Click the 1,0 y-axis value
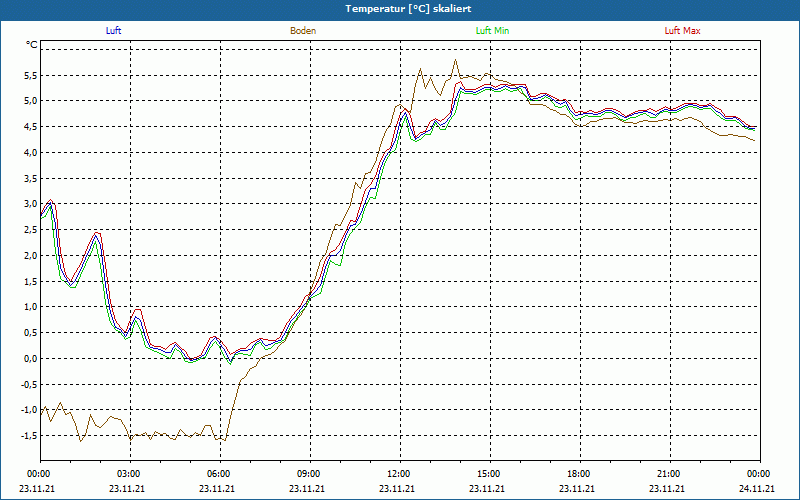The image size is (800, 500). 31,307
